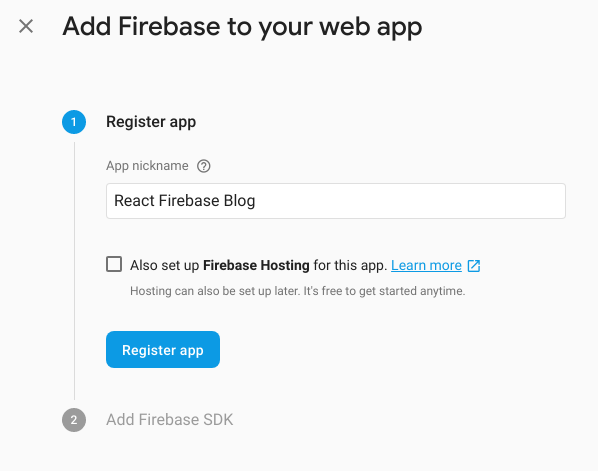Click the blue Register app button
598x471 pixels.
pos(163,350)
